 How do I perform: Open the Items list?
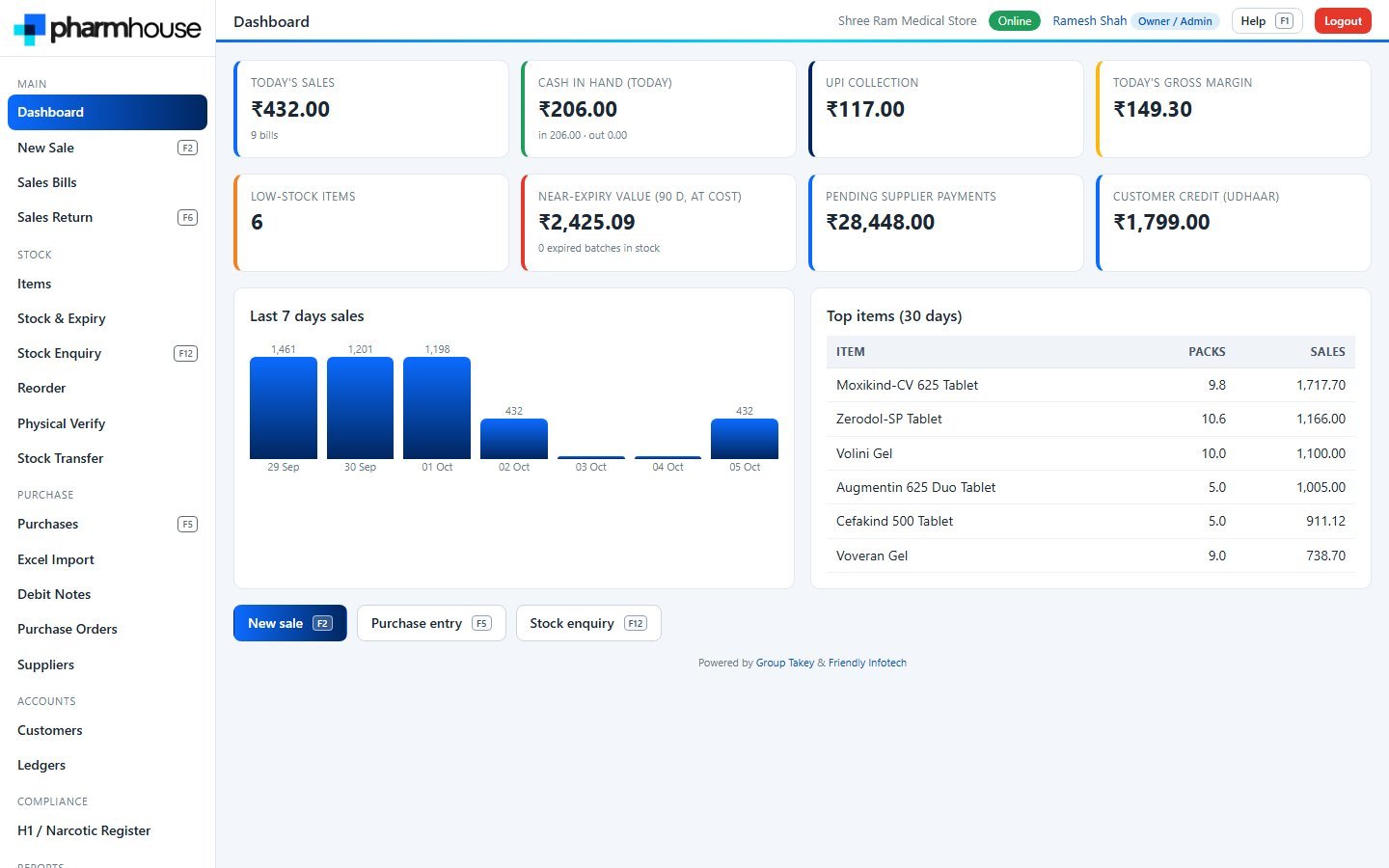point(107,284)
